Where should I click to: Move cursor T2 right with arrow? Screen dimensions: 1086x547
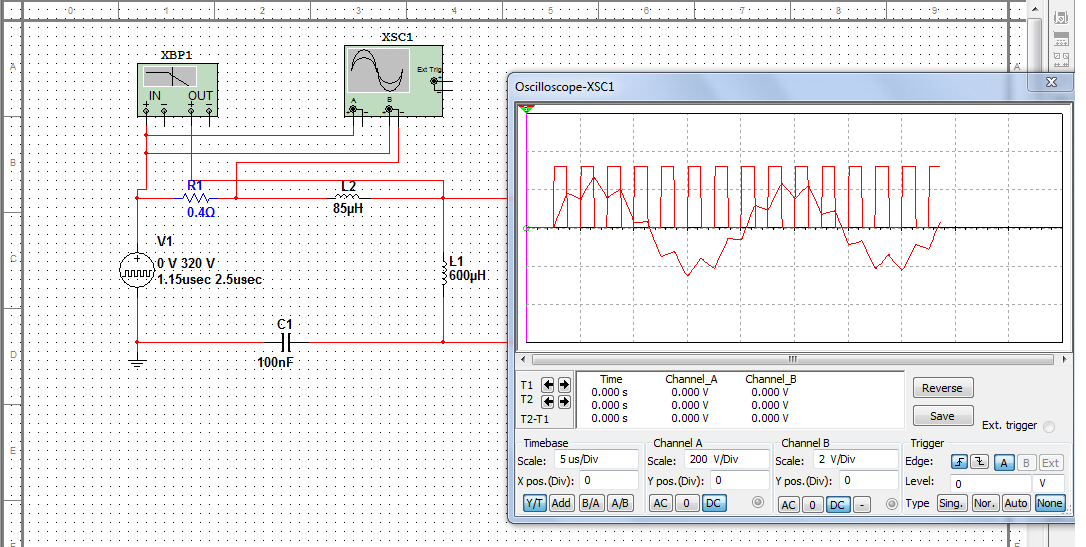(x=564, y=401)
